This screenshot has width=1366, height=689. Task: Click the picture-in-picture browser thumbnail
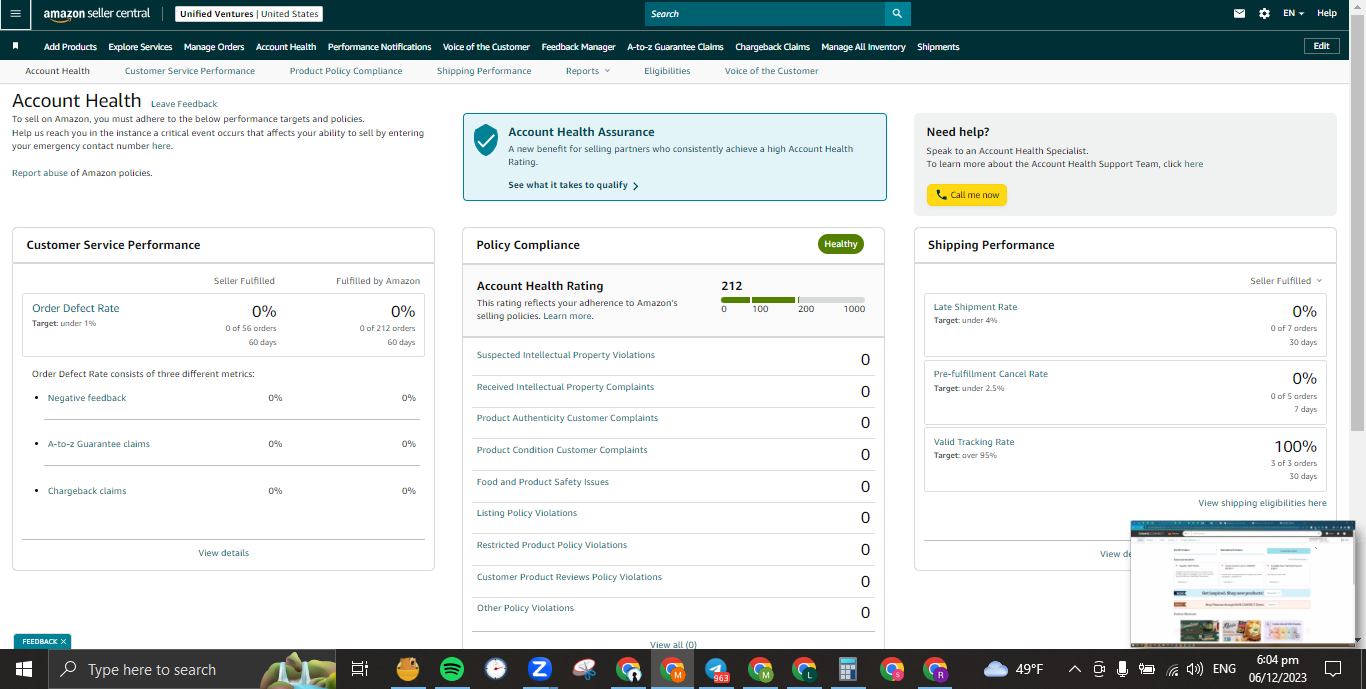pos(1243,583)
